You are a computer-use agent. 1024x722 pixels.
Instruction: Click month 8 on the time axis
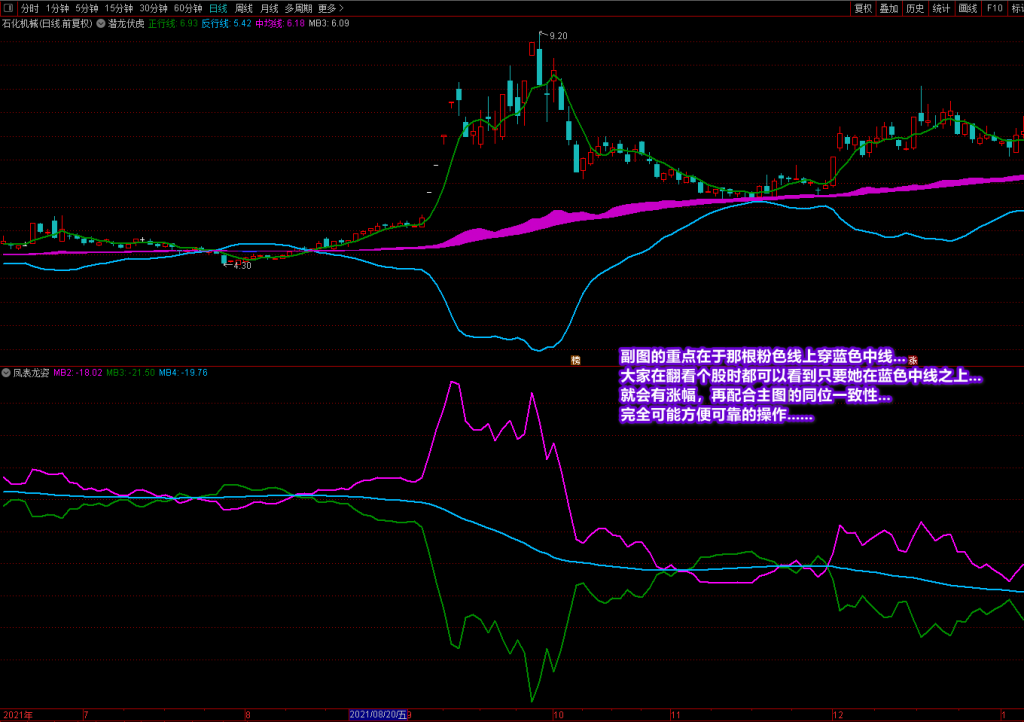tap(248, 715)
